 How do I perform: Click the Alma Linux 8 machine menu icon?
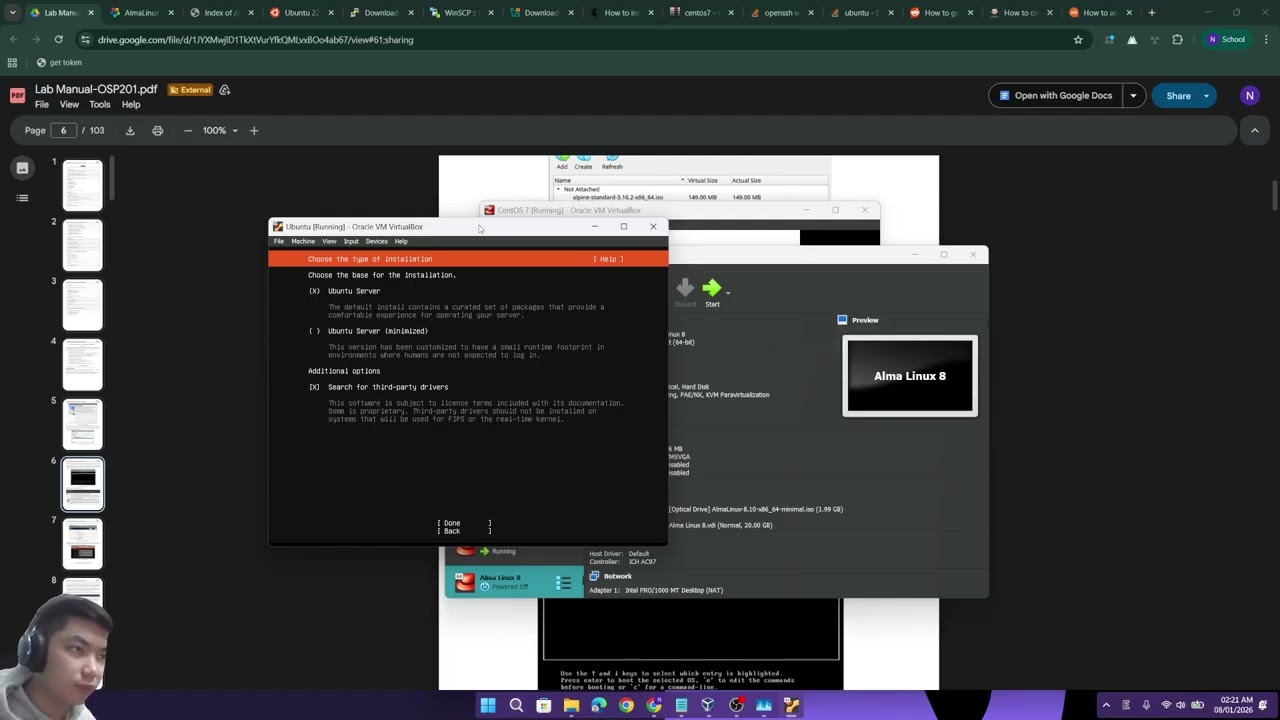pyautogui.click(x=563, y=582)
